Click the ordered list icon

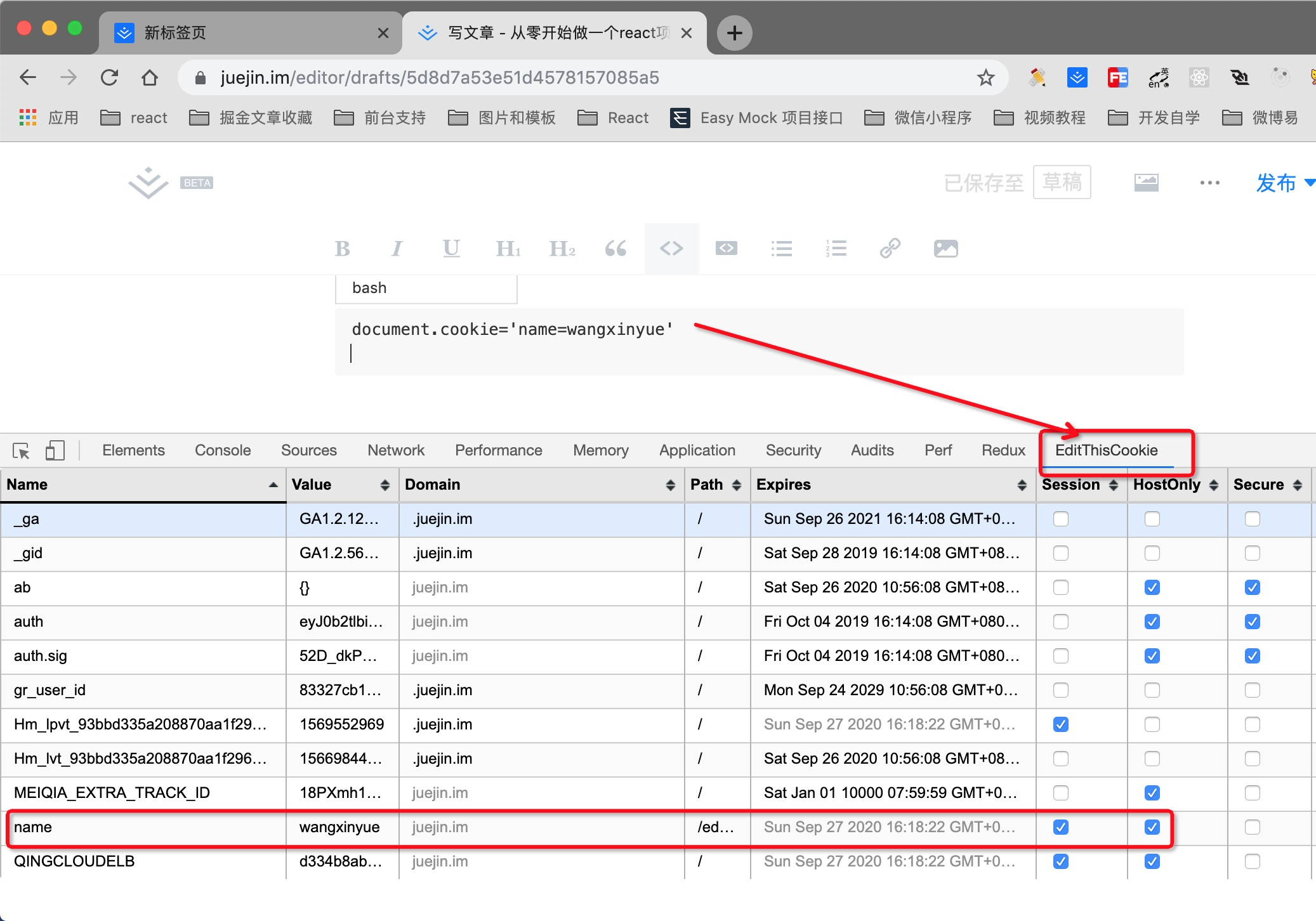[x=836, y=249]
